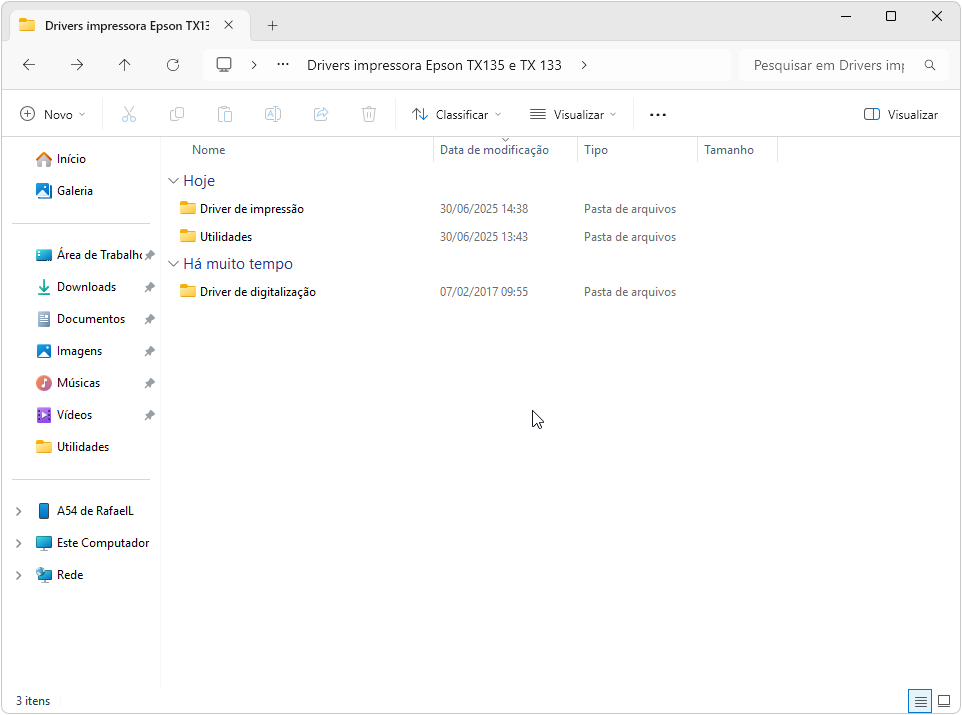This screenshot has width=962, height=715.
Task: Click the Cut scissors icon
Action: 129,114
